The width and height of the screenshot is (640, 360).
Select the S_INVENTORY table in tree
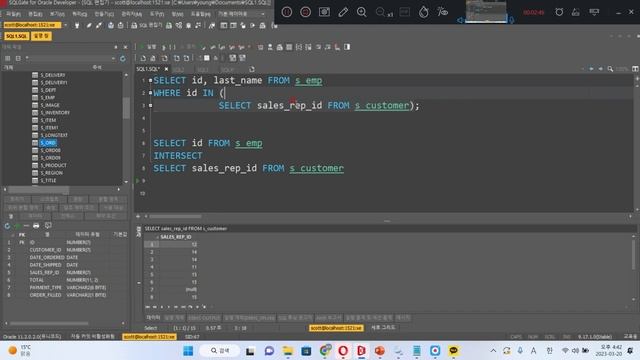pyautogui.click(x=55, y=113)
